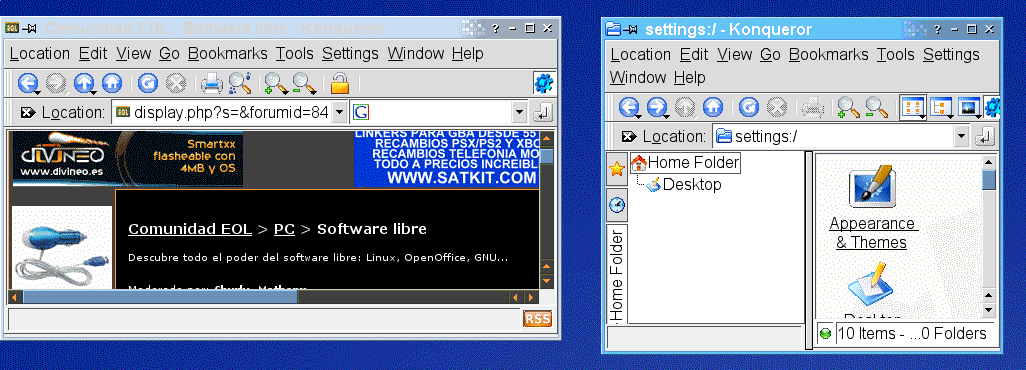The image size is (1026, 370).
Task: Open Google search box dropdown arrow
Action: pos(520,113)
